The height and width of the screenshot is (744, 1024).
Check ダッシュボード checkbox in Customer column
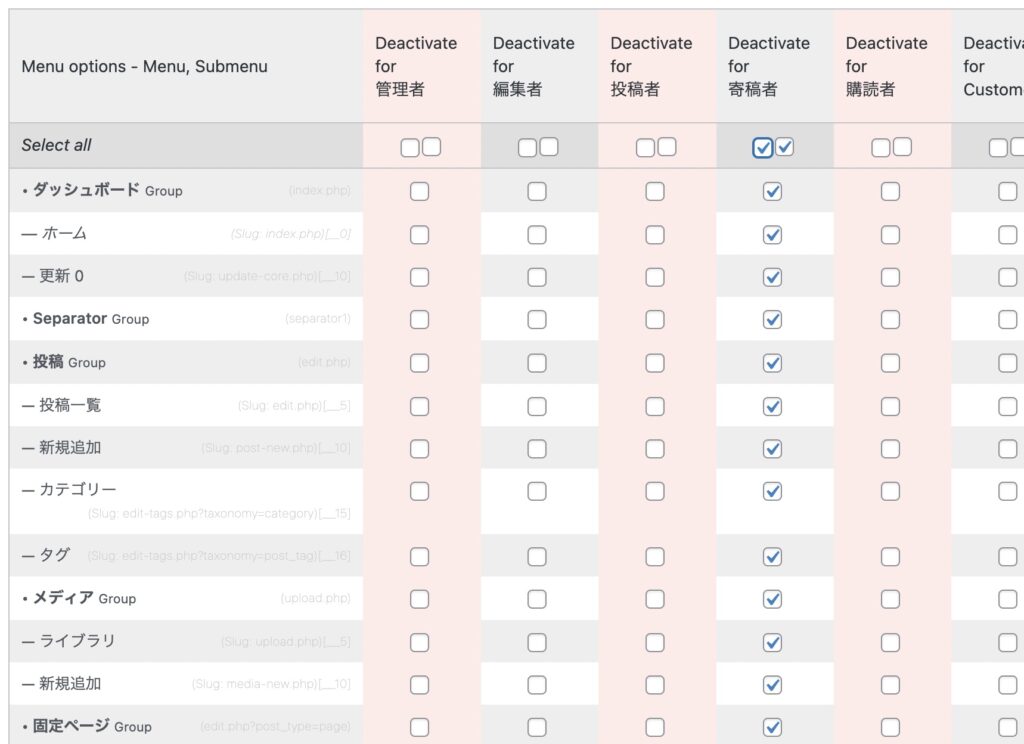[1007, 191]
